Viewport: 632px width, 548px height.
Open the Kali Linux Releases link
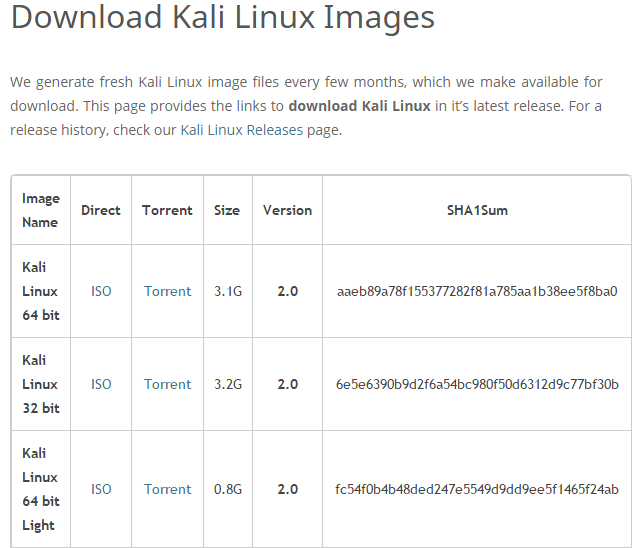[241, 130]
